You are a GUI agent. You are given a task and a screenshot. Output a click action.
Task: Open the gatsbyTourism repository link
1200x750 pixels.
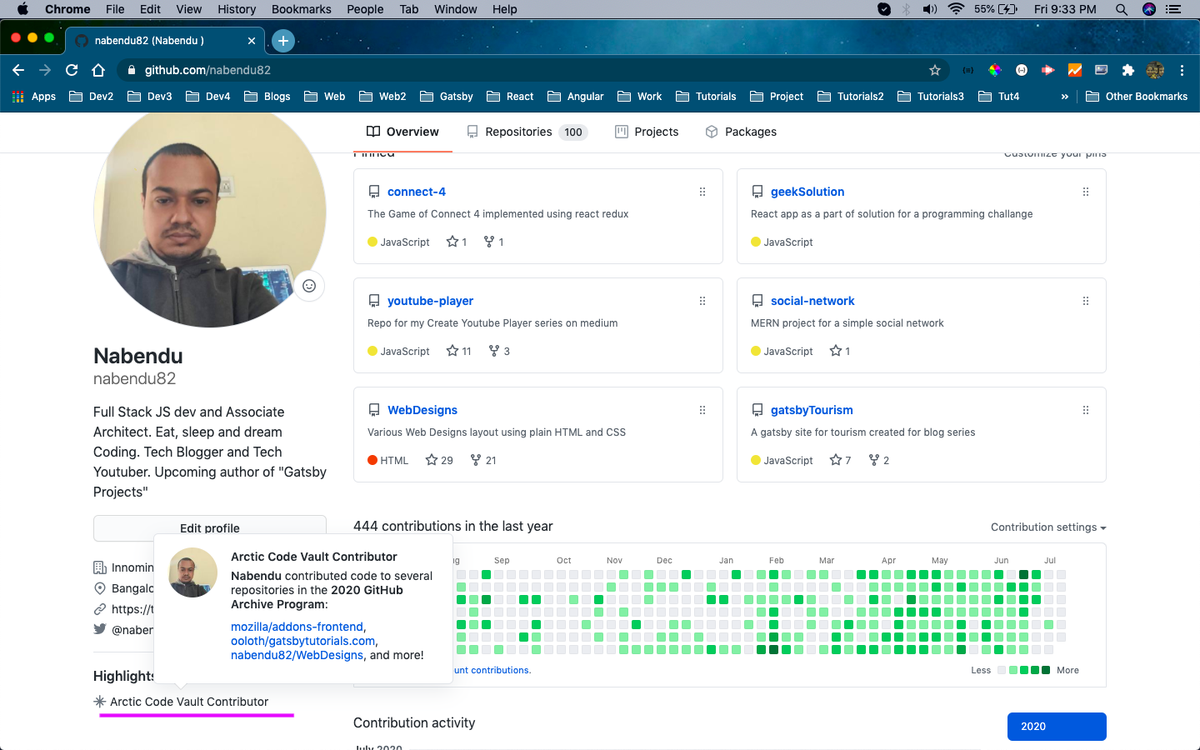point(811,410)
